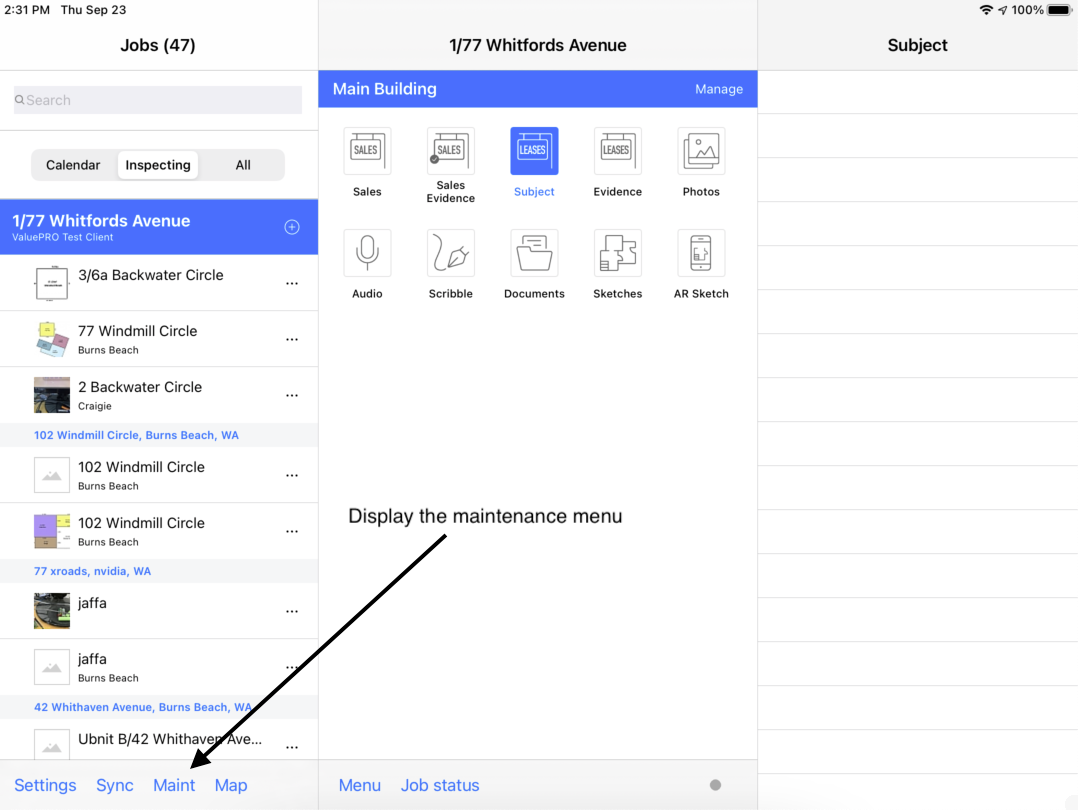Switch to the Calendar segment

[x=73, y=165]
